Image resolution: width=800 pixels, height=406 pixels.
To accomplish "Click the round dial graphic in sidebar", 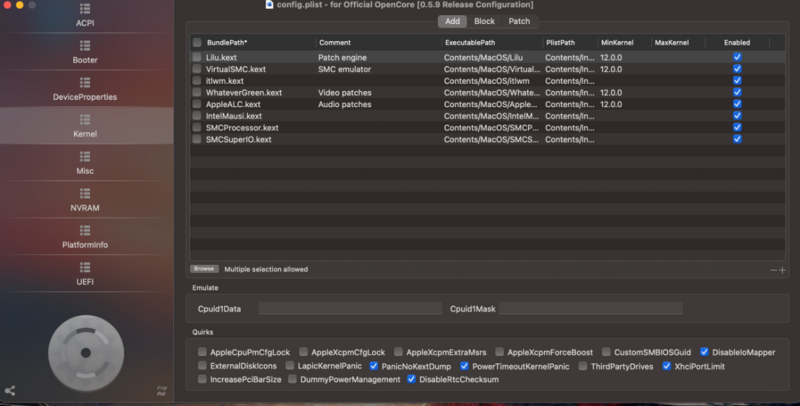I will click(86, 353).
